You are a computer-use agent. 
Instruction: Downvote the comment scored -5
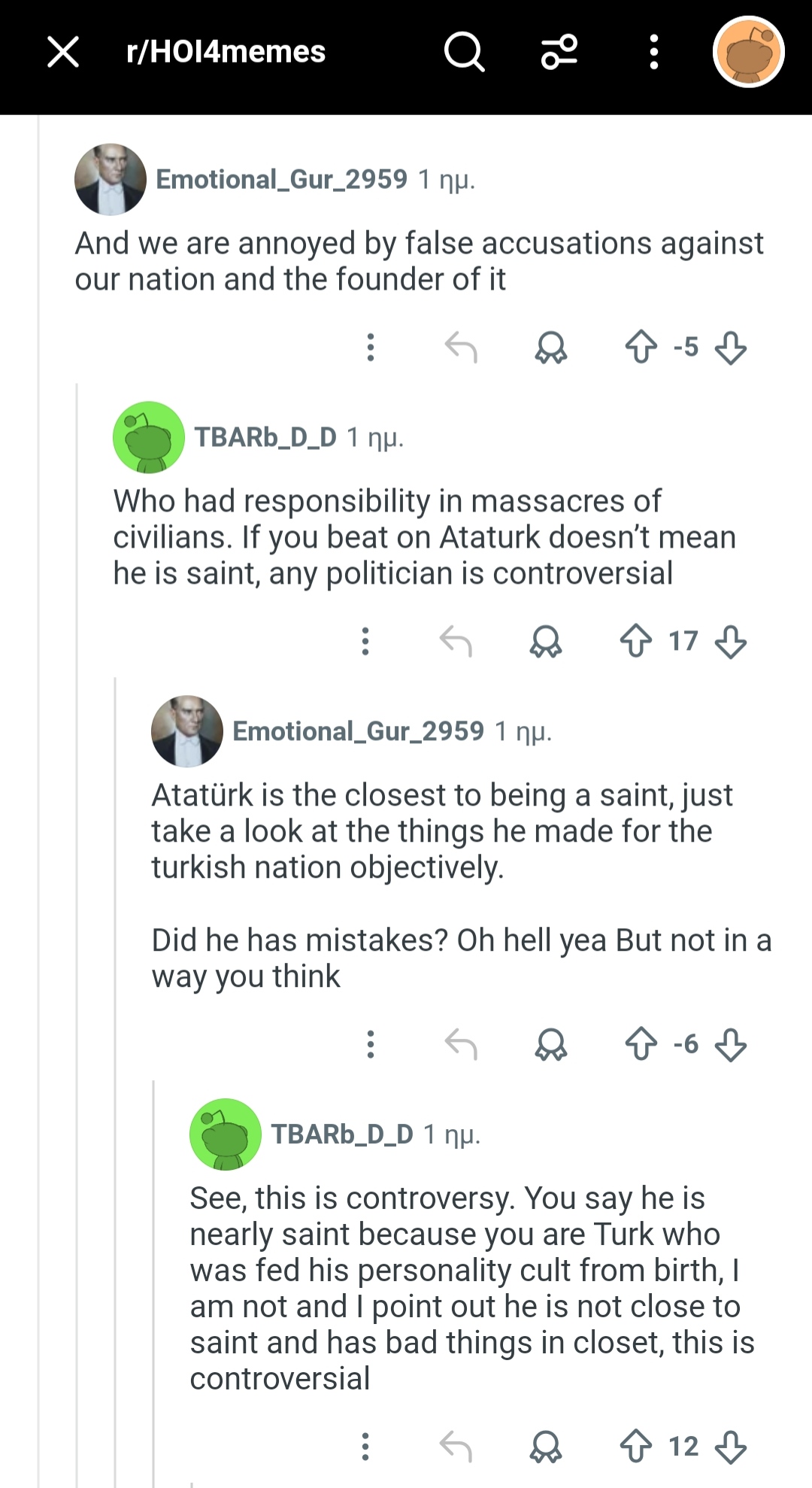pos(731,348)
